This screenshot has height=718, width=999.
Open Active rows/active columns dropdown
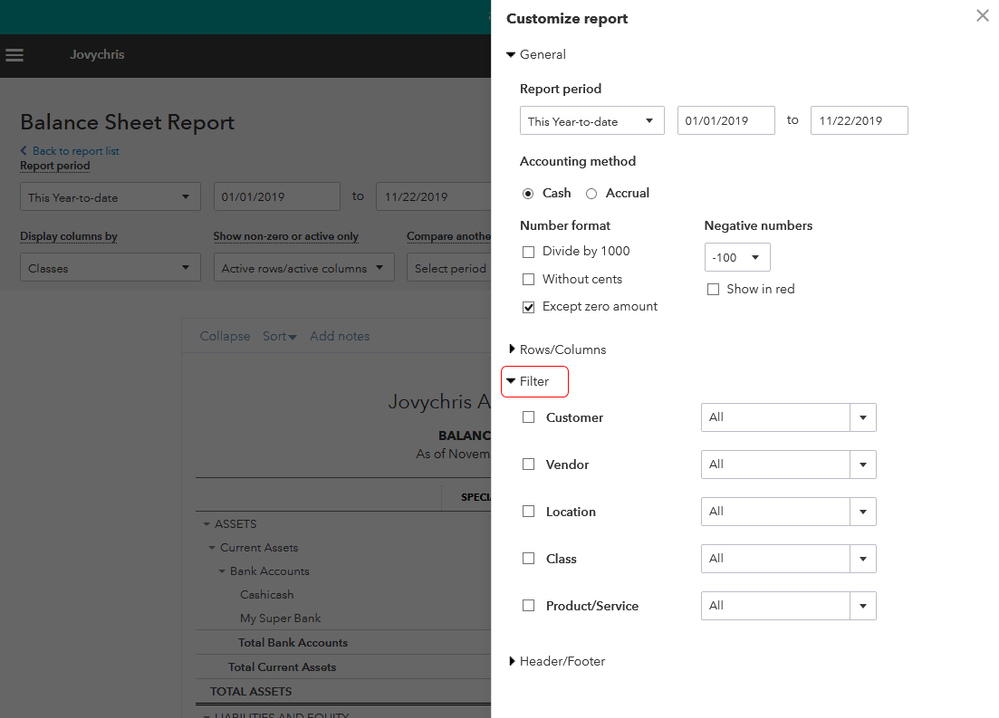click(x=304, y=268)
